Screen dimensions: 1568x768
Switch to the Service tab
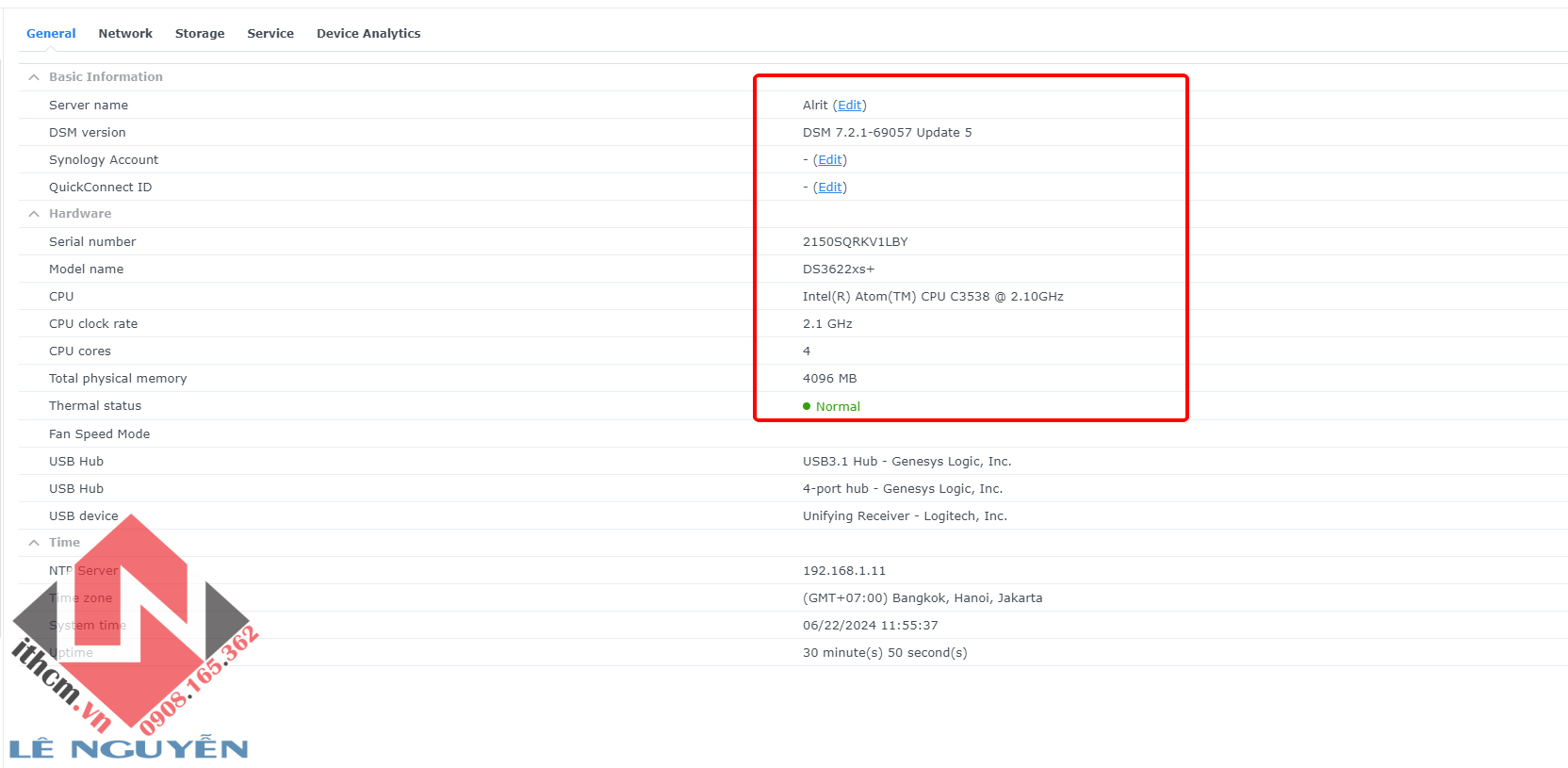tap(270, 33)
